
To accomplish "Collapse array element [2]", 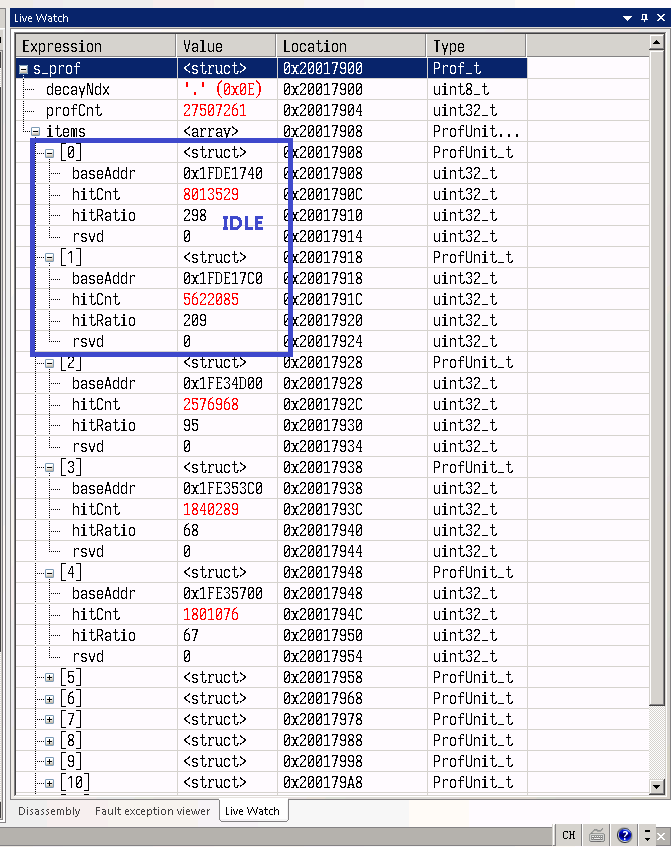I will (50, 363).
